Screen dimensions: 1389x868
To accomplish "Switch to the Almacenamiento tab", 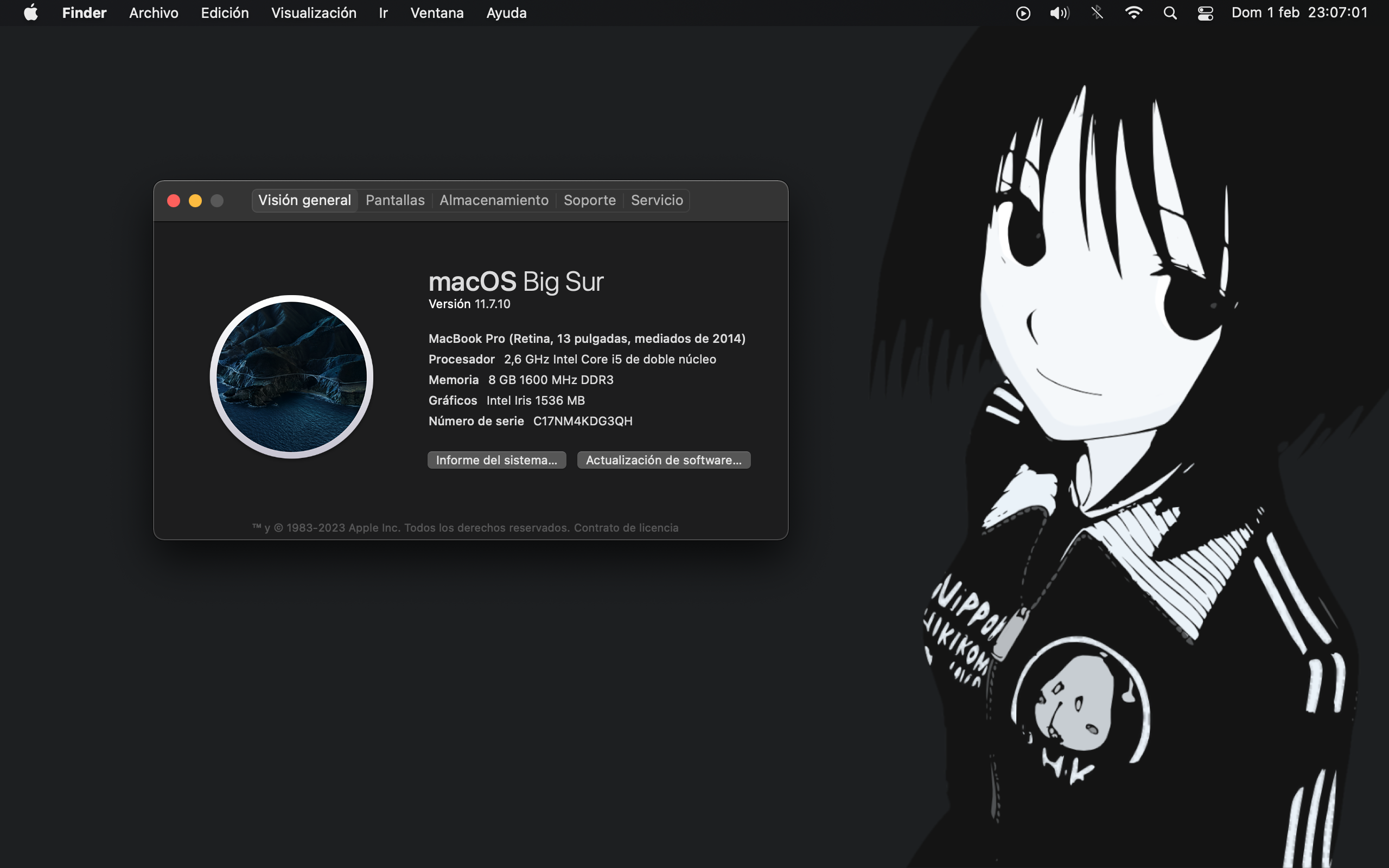I will coord(494,200).
